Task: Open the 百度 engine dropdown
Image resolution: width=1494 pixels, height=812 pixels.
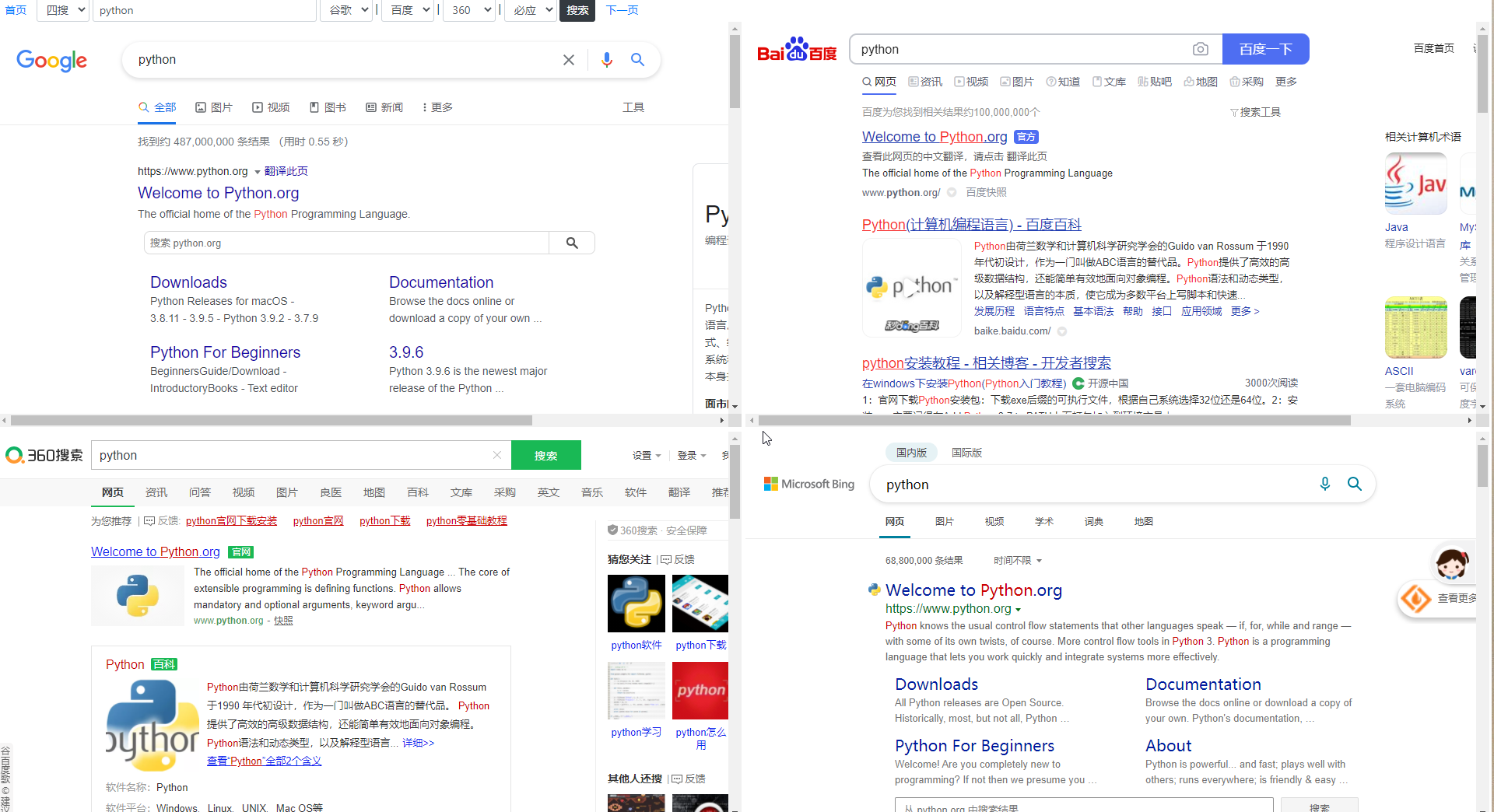Action: pos(409,10)
